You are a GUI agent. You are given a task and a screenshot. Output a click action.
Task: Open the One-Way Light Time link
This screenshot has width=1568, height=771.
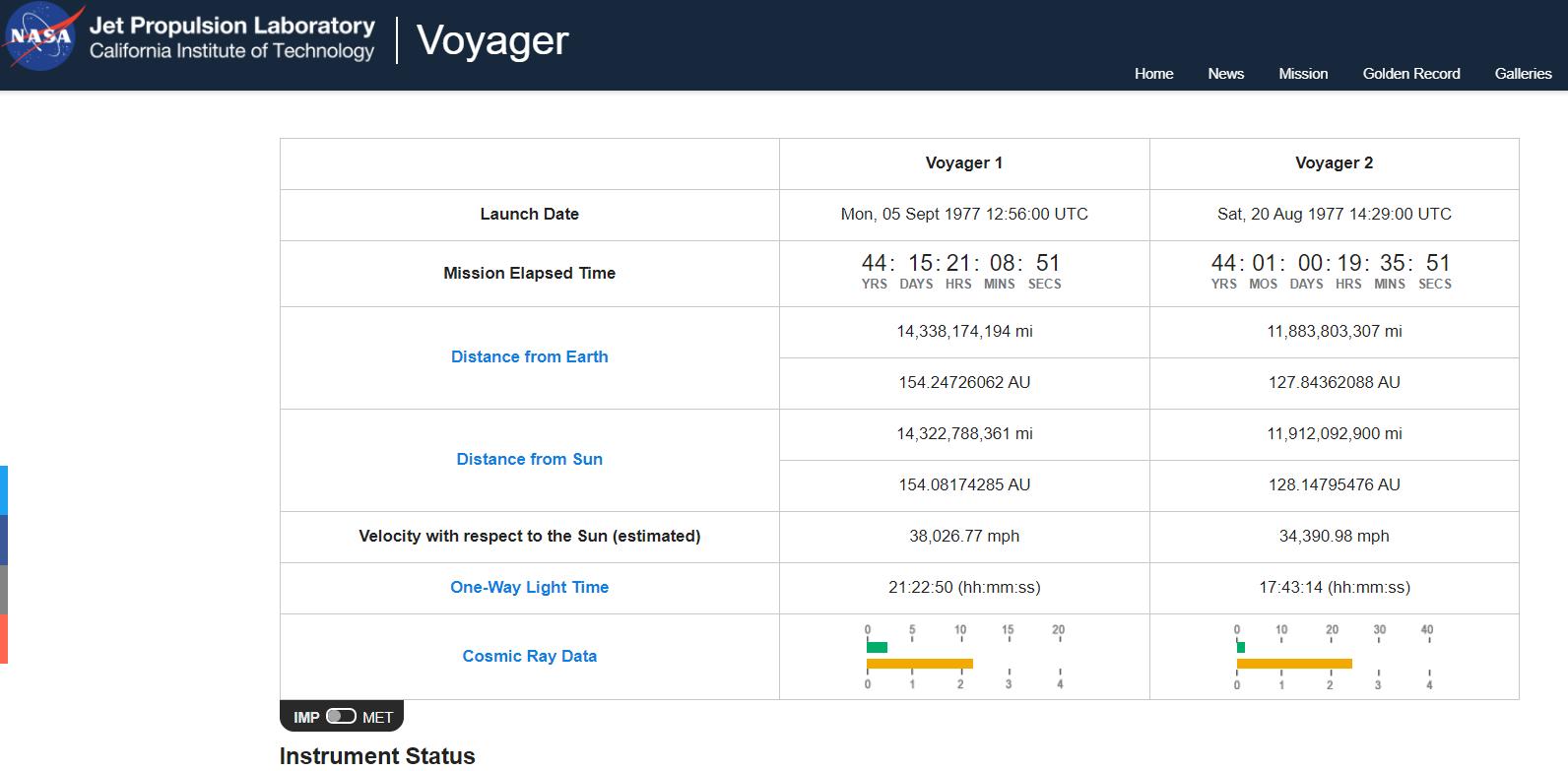point(530,588)
